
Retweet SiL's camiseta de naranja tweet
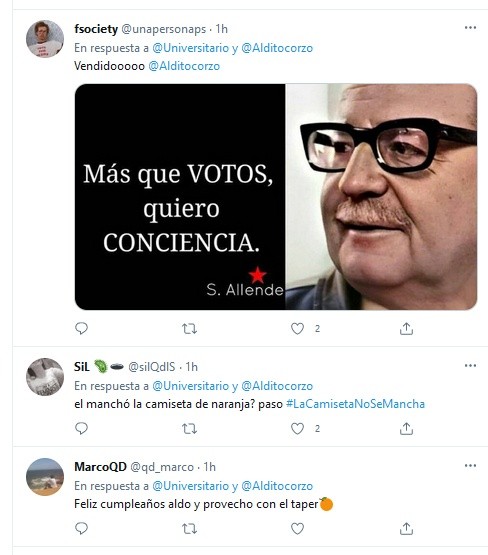(189, 429)
